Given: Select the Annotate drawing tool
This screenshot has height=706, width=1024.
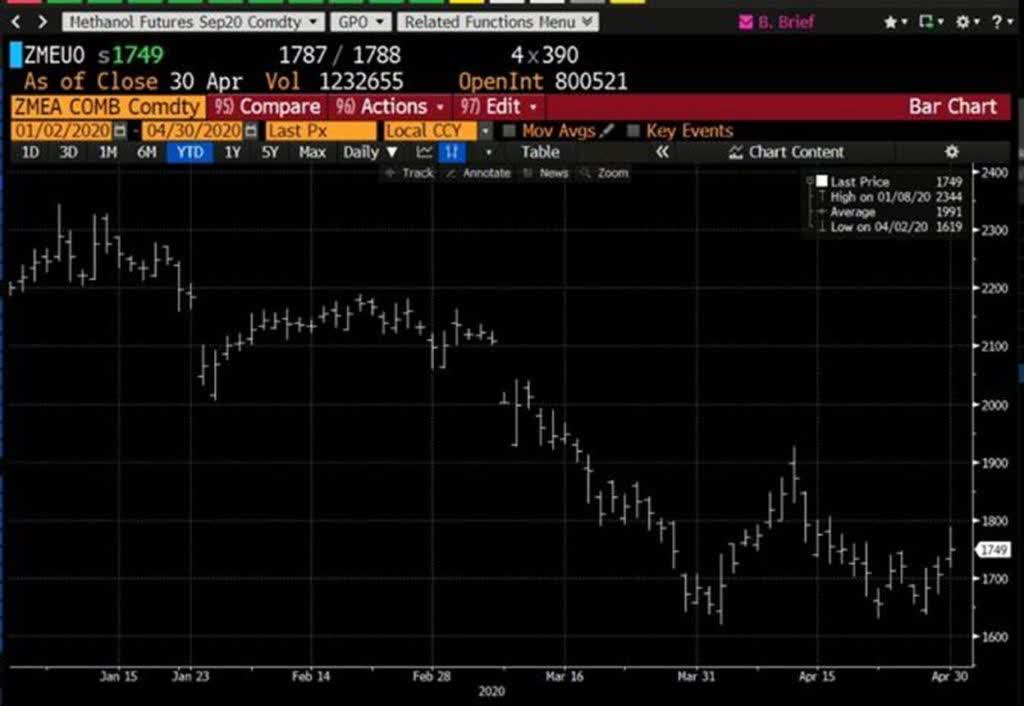Looking at the screenshot, I should (479, 173).
